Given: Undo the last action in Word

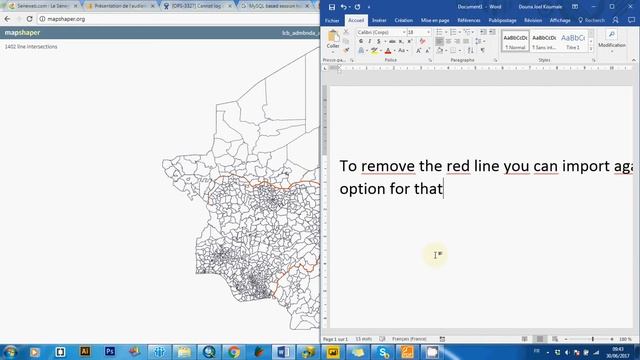Looking at the screenshot, I should 343,7.
